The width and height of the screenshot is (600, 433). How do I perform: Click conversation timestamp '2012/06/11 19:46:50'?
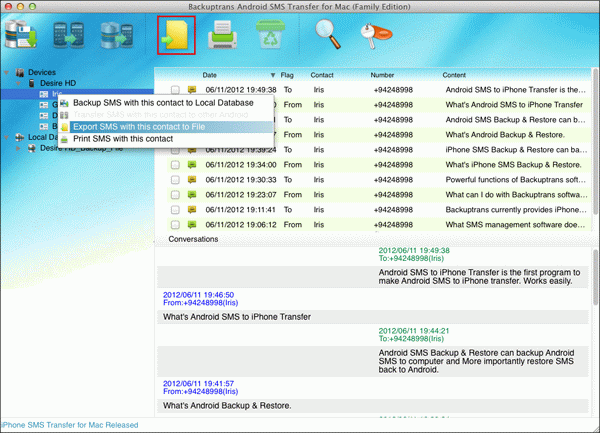(198, 295)
